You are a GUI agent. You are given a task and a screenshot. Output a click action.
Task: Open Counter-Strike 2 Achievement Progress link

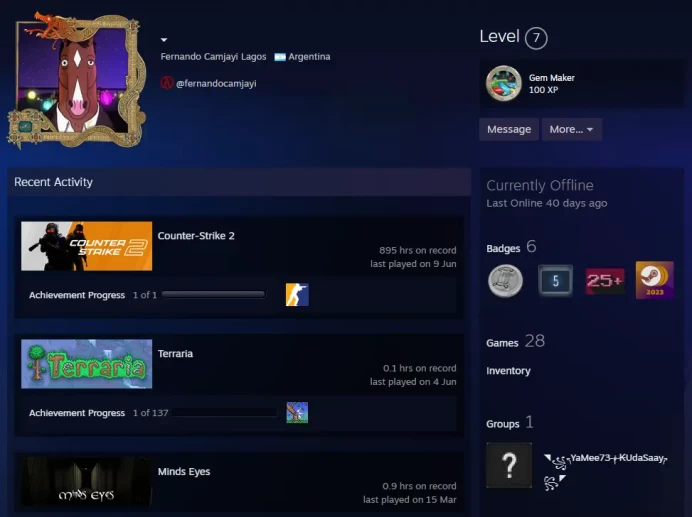tap(77, 295)
